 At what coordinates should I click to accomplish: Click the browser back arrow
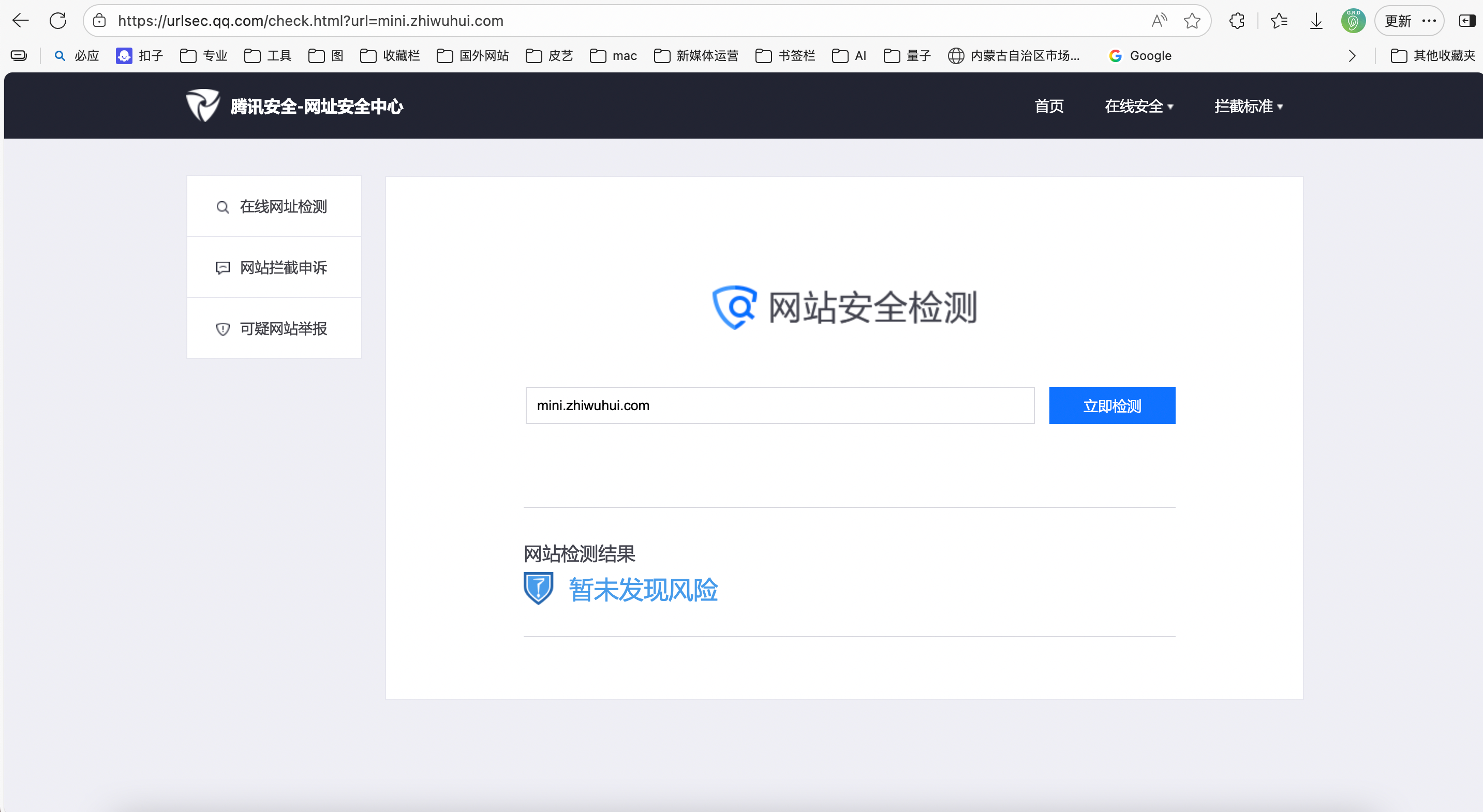(x=21, y=21)
